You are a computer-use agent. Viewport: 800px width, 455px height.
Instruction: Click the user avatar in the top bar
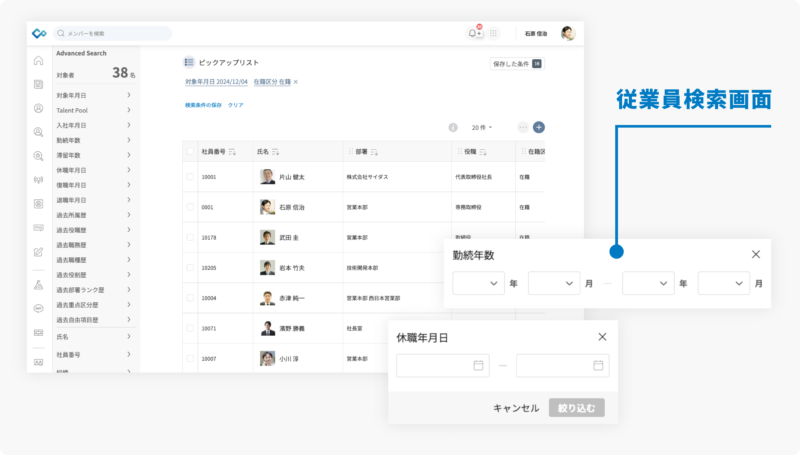(568, 33)
